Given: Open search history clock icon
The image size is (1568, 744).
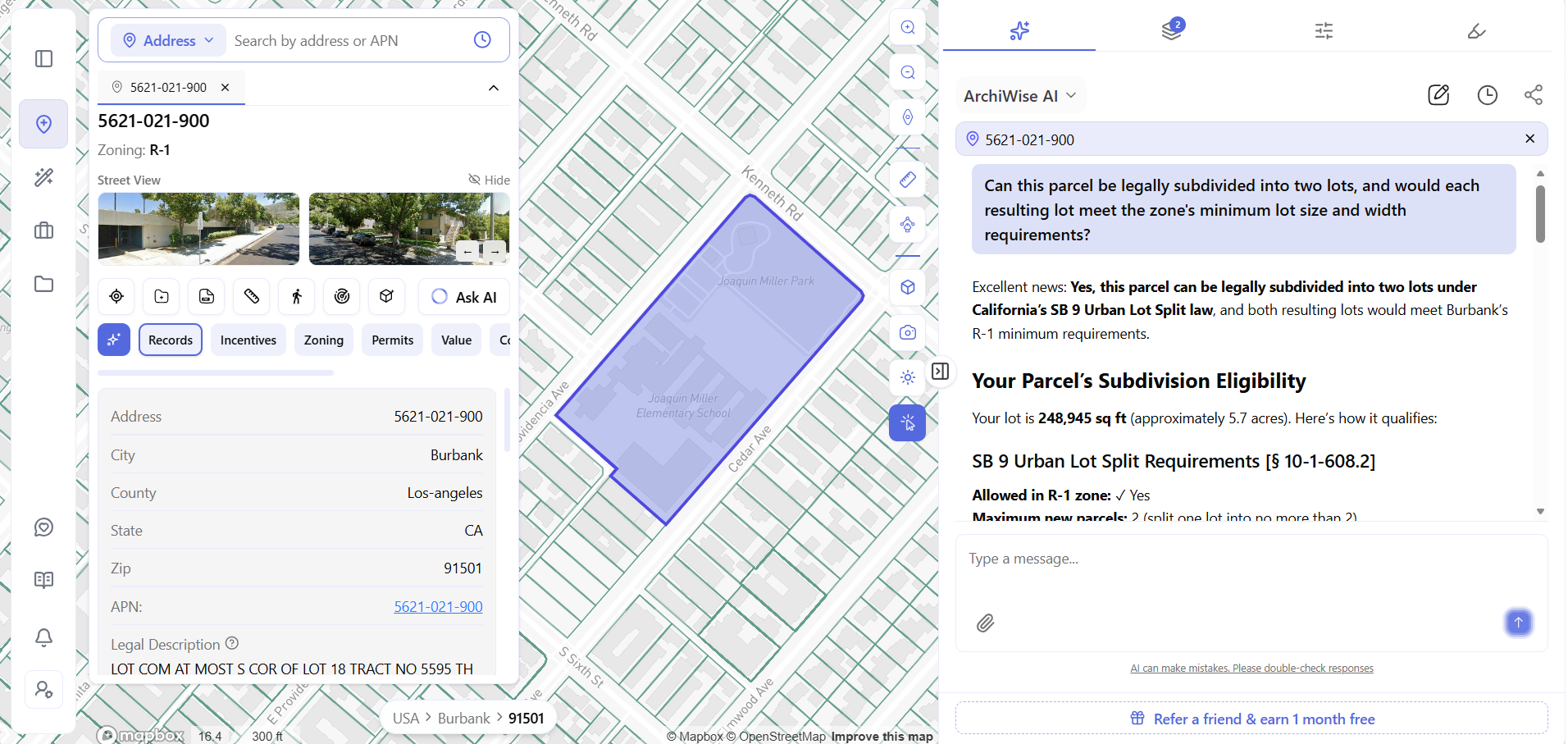Looking at the screenshot, I should [x=482, y=40].
